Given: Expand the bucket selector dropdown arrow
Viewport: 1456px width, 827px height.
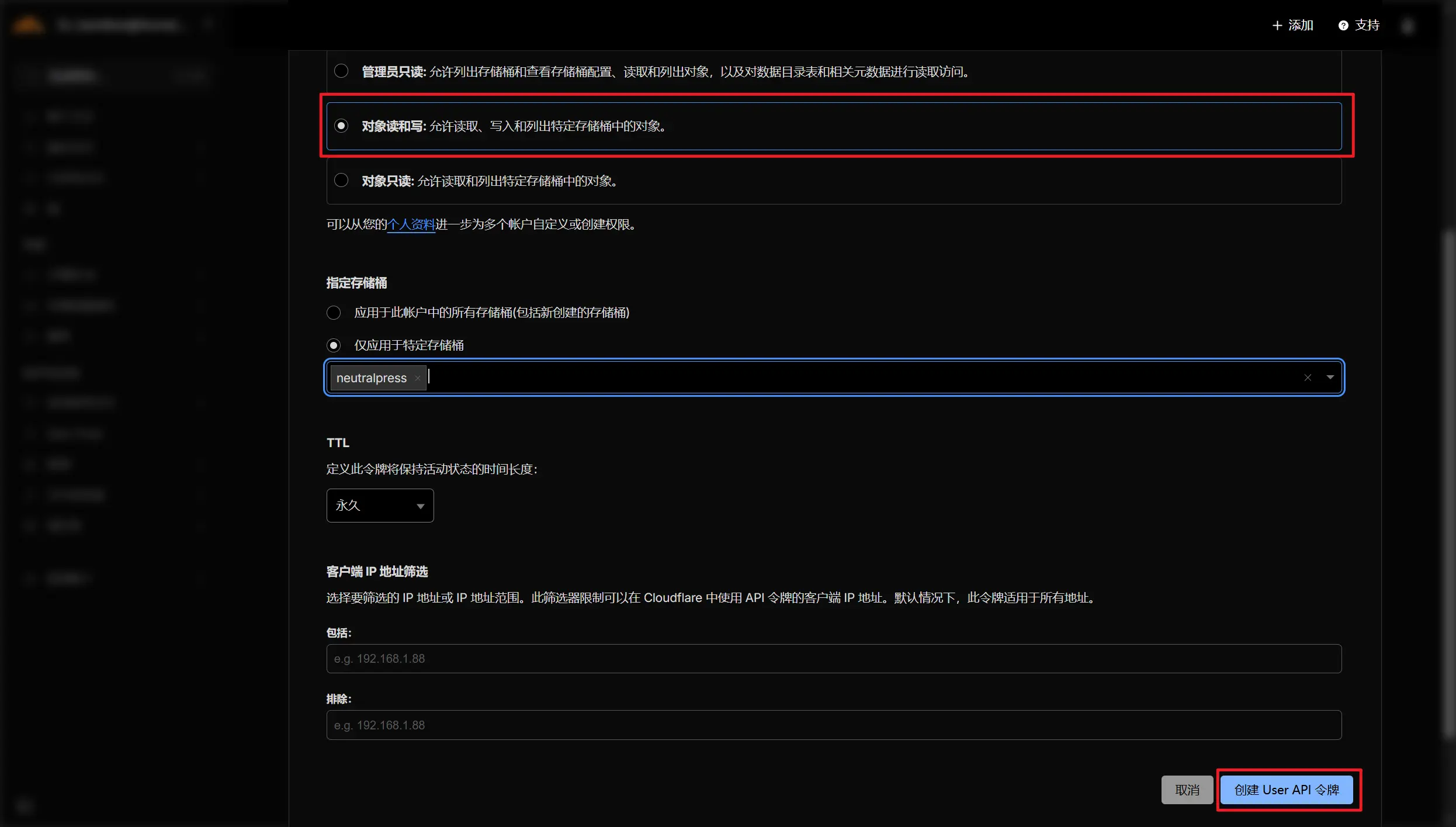Looking at the screenshot, I should (1330, 378).
